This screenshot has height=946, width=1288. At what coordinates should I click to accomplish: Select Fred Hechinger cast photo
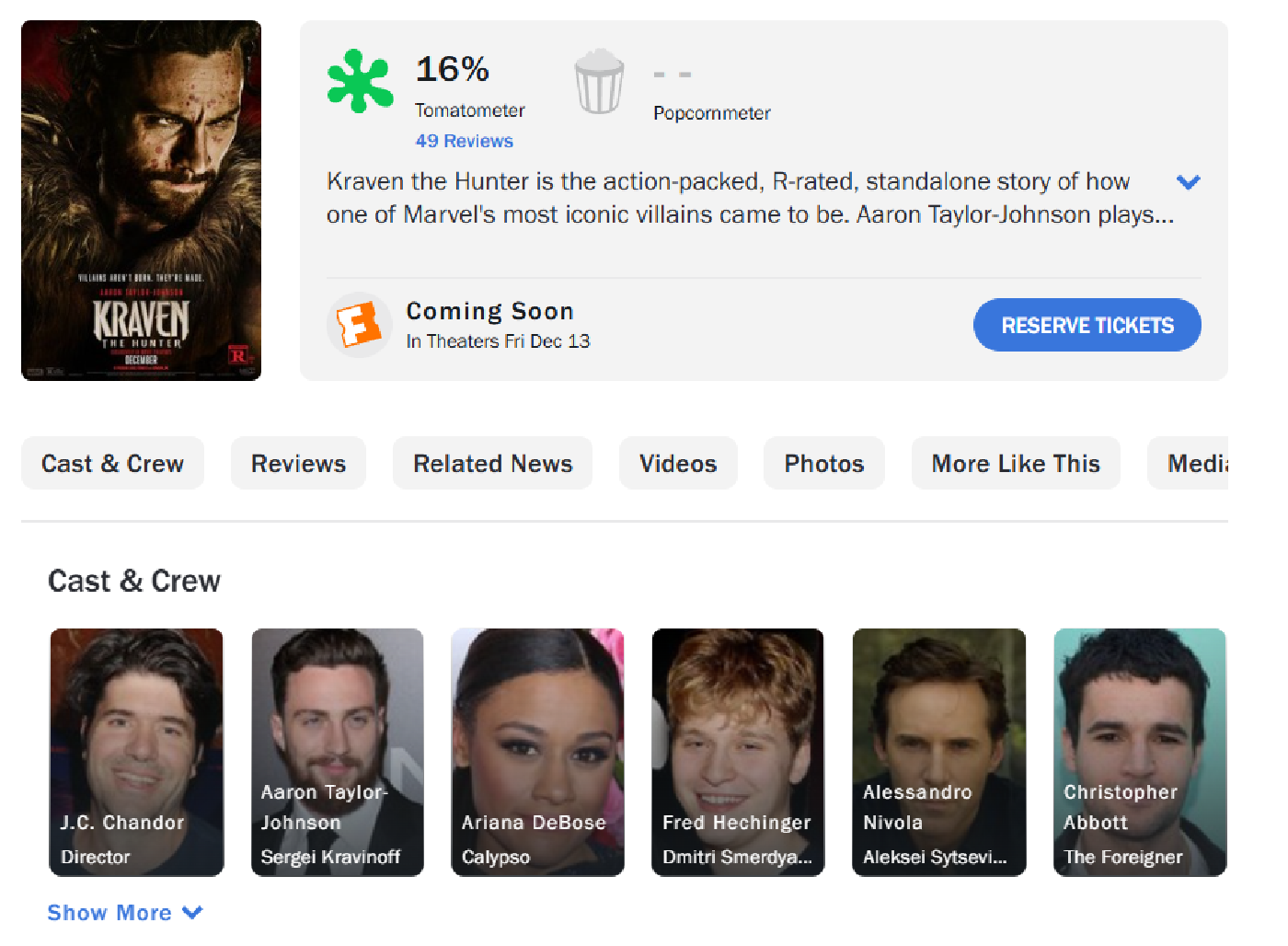coord(738,753)
